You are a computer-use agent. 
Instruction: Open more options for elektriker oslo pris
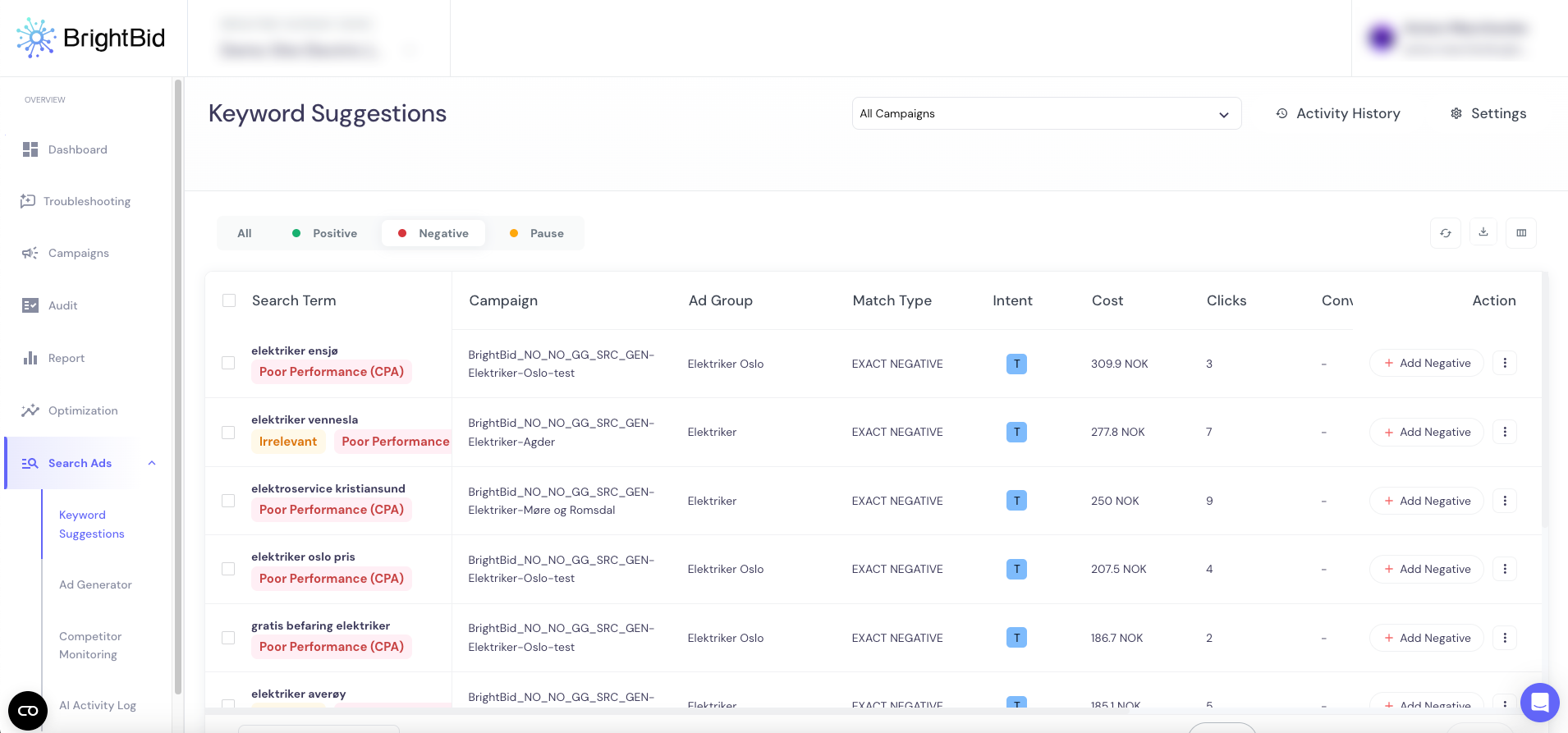click(x=1505, y=569)
